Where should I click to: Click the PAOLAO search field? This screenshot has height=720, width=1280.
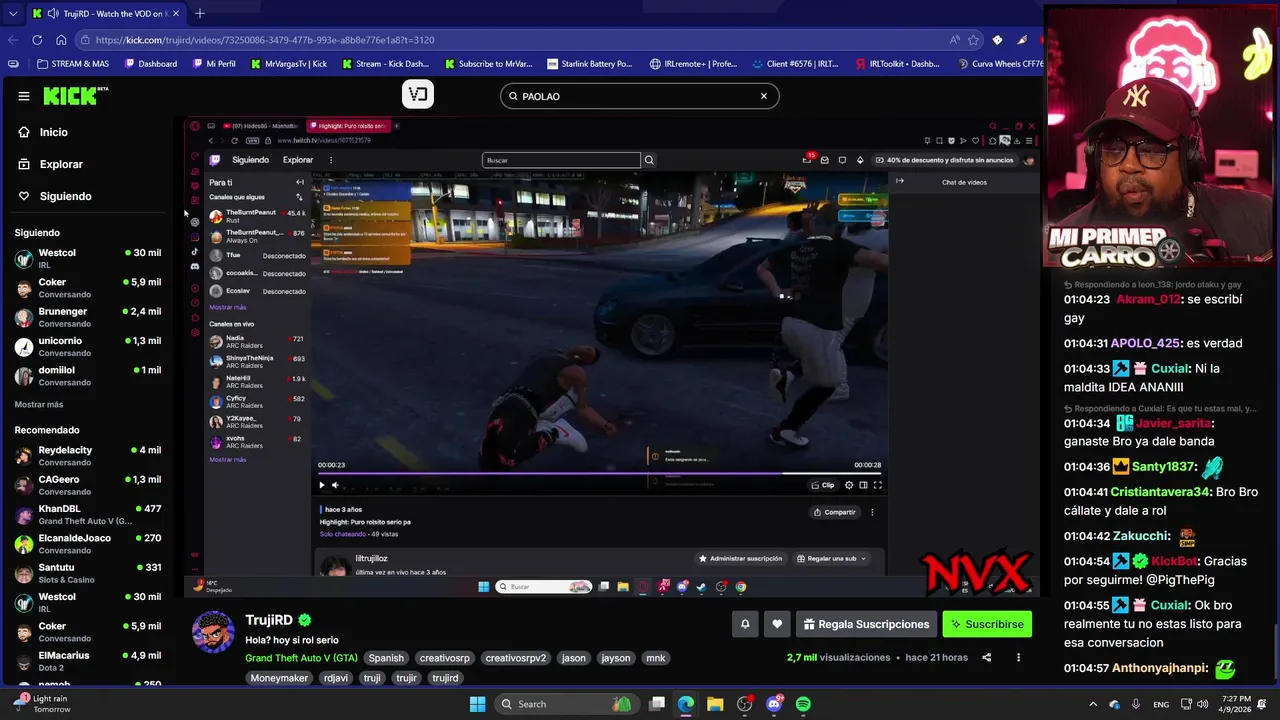[640, 96]
